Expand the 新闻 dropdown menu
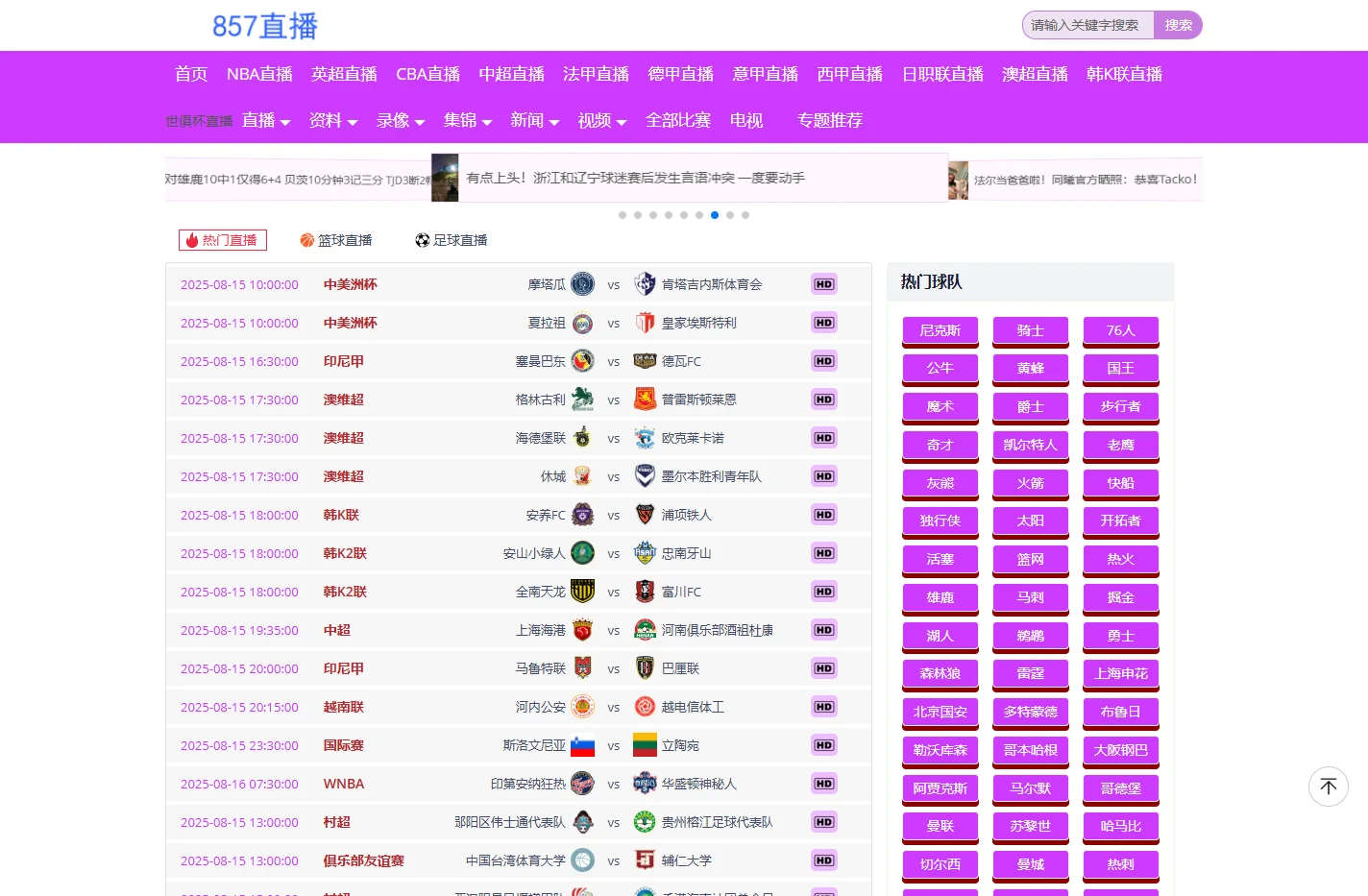Screen dimensions: 1368x896 (535, 120)
